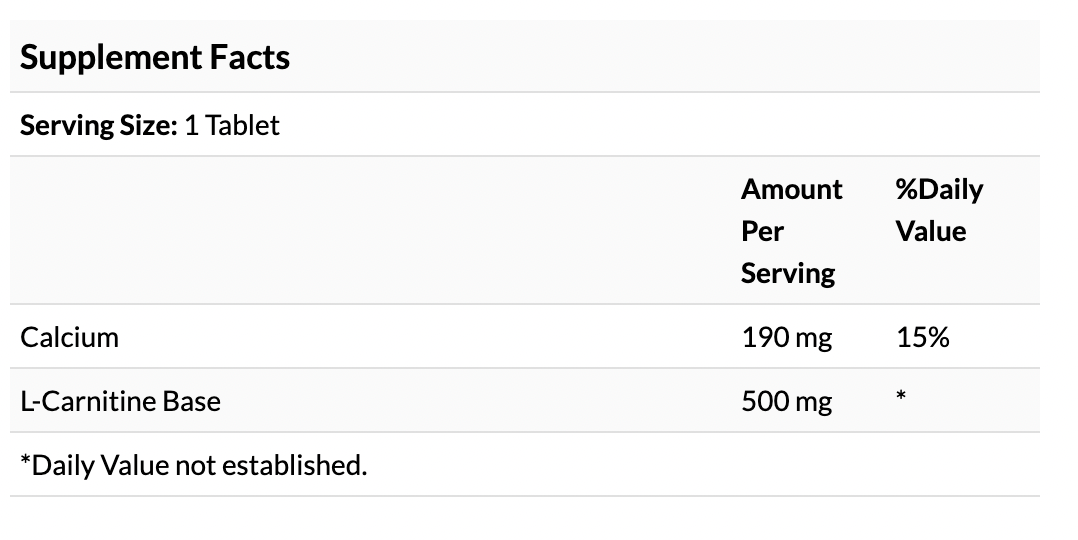Image resolution: width=1078 pixels, height=540 pixels.
Task: Click the word "Facts" in the heading
Action: [248, 57]
